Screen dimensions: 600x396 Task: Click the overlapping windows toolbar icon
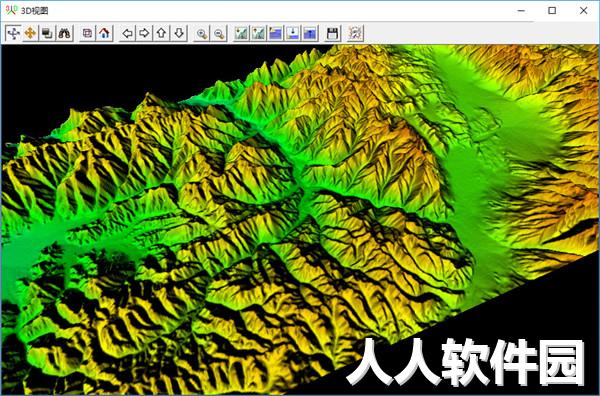[47, 33]
